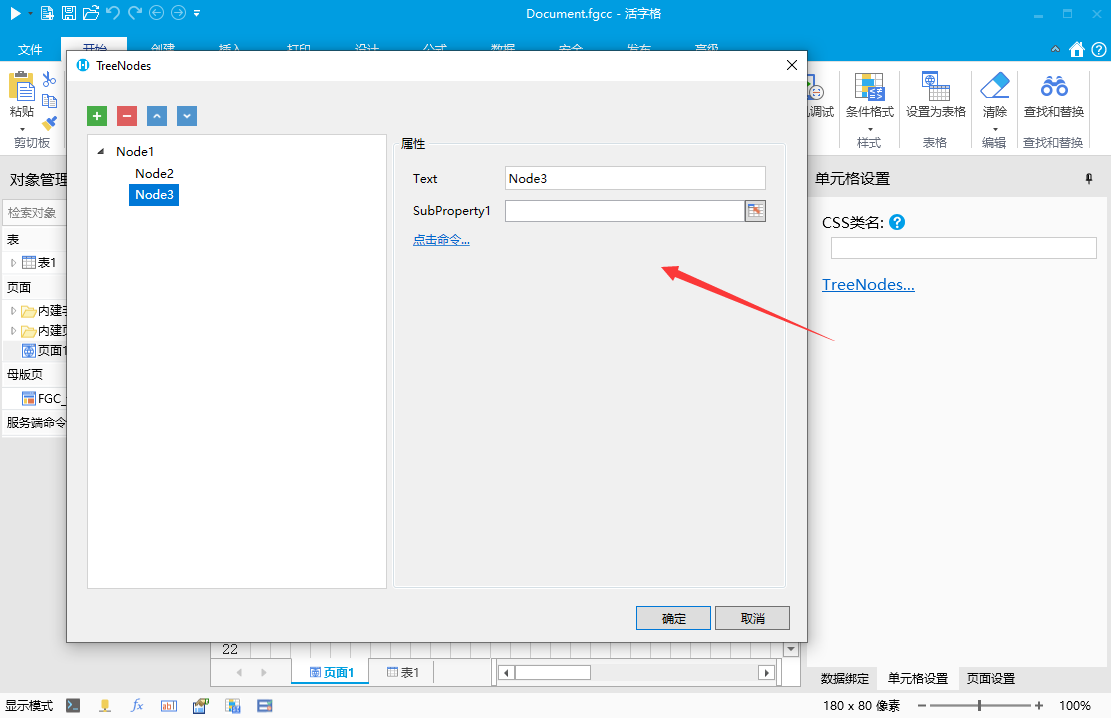
Task: Open the TreeNodes... link in cell settings
Action: pos(868,284)
